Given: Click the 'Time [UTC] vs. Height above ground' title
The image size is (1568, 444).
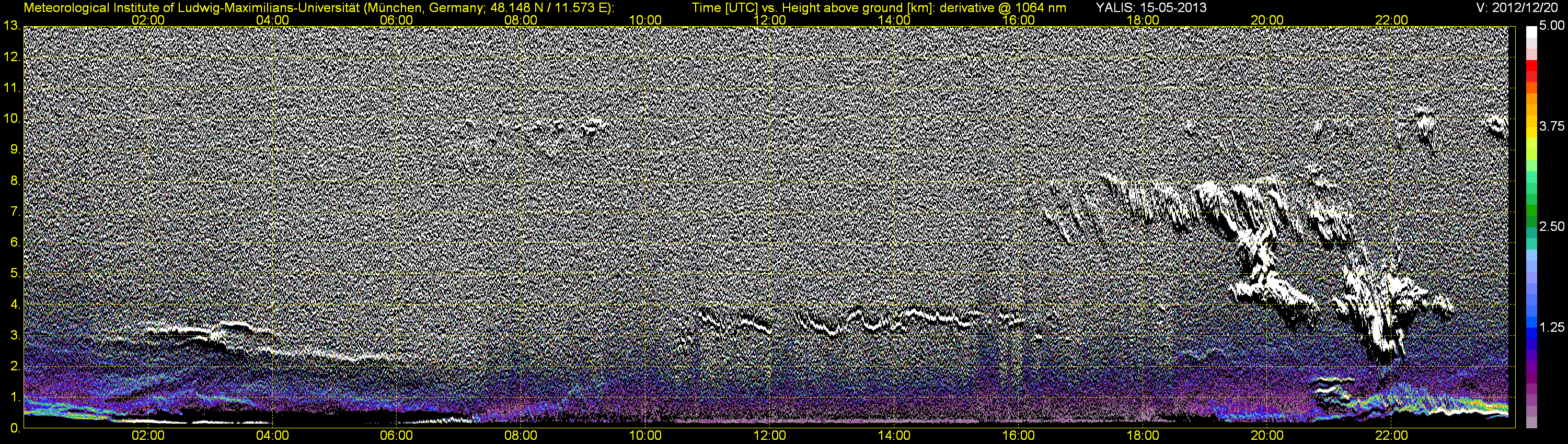Looking at the screenshot, I should click(879, 7).
